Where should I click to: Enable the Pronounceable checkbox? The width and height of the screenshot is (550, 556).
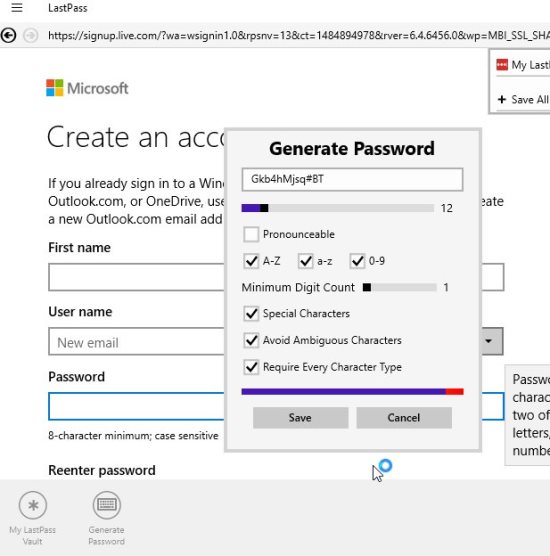click(251, 234)
